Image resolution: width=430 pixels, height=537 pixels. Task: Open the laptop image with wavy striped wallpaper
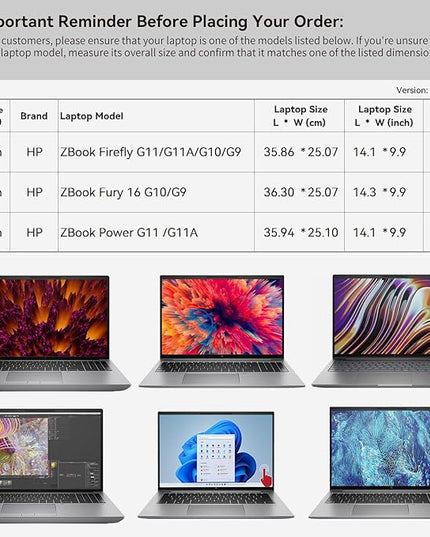[x=371, y=331]
